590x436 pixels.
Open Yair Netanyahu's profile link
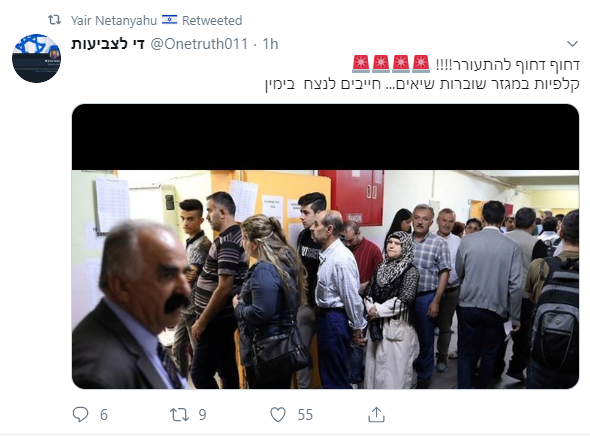(114, 20)
